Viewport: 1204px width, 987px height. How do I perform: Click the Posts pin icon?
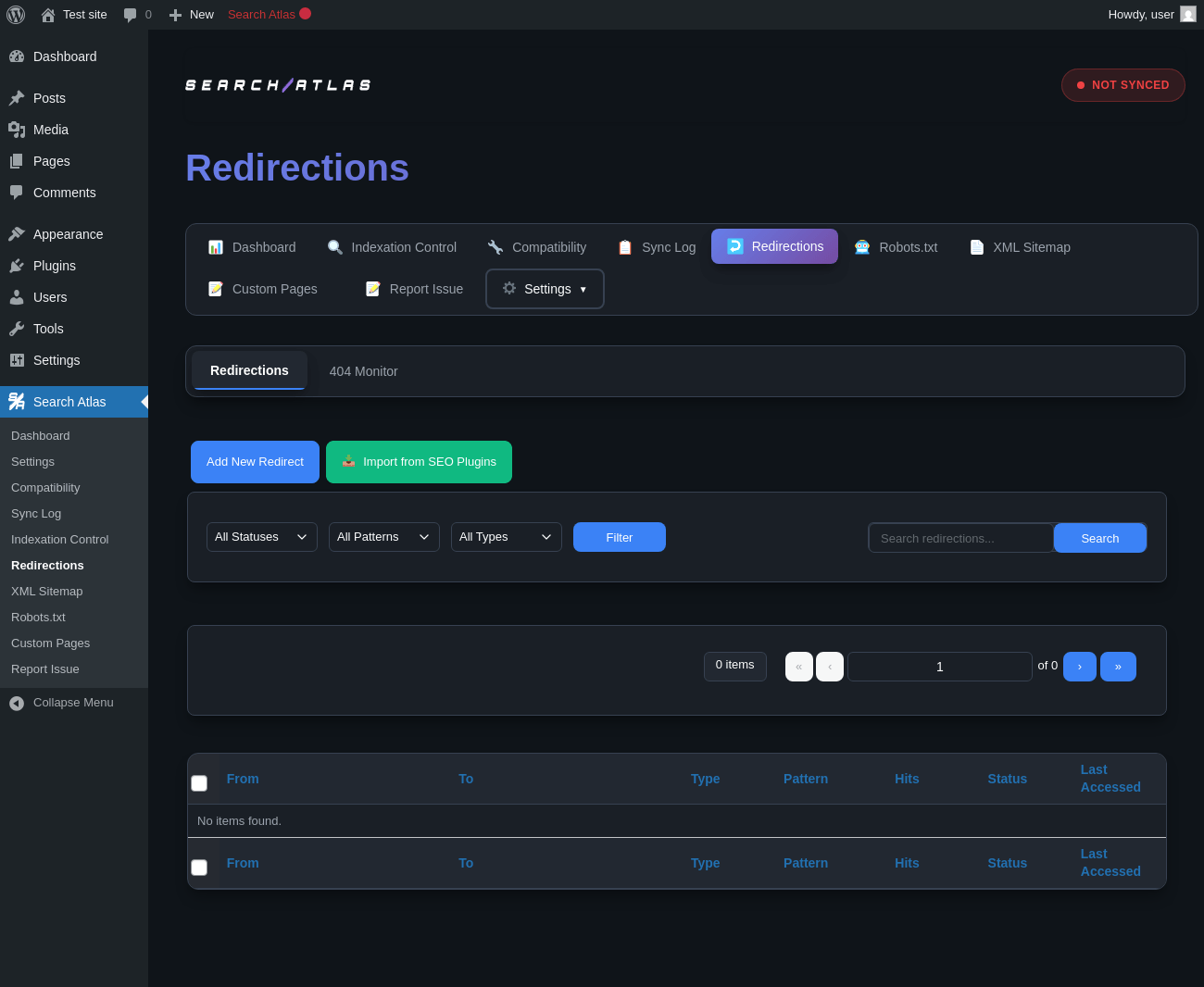pyautogui.click(x=17, y=98)
